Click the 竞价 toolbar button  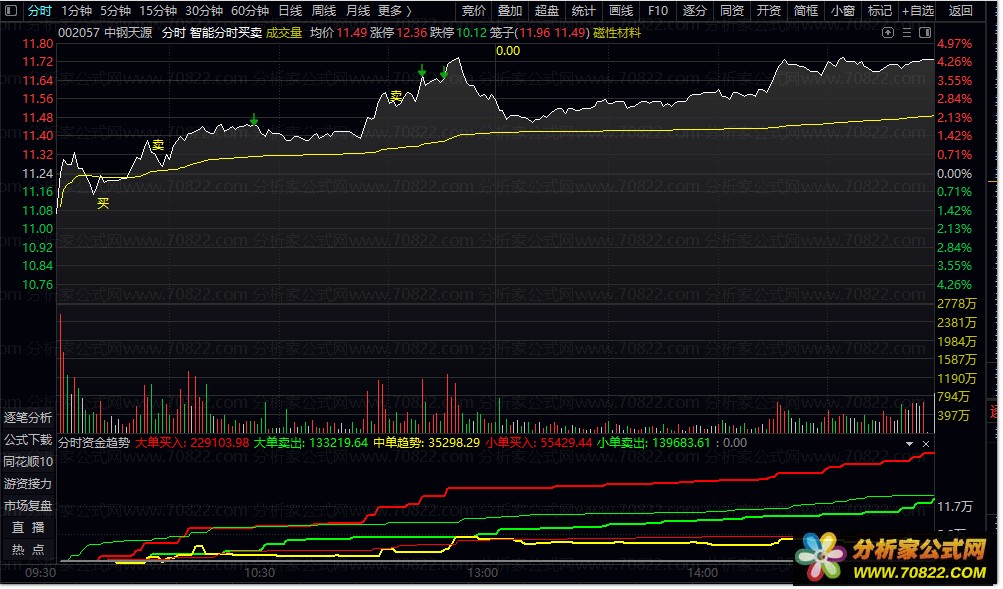(473, 11)
